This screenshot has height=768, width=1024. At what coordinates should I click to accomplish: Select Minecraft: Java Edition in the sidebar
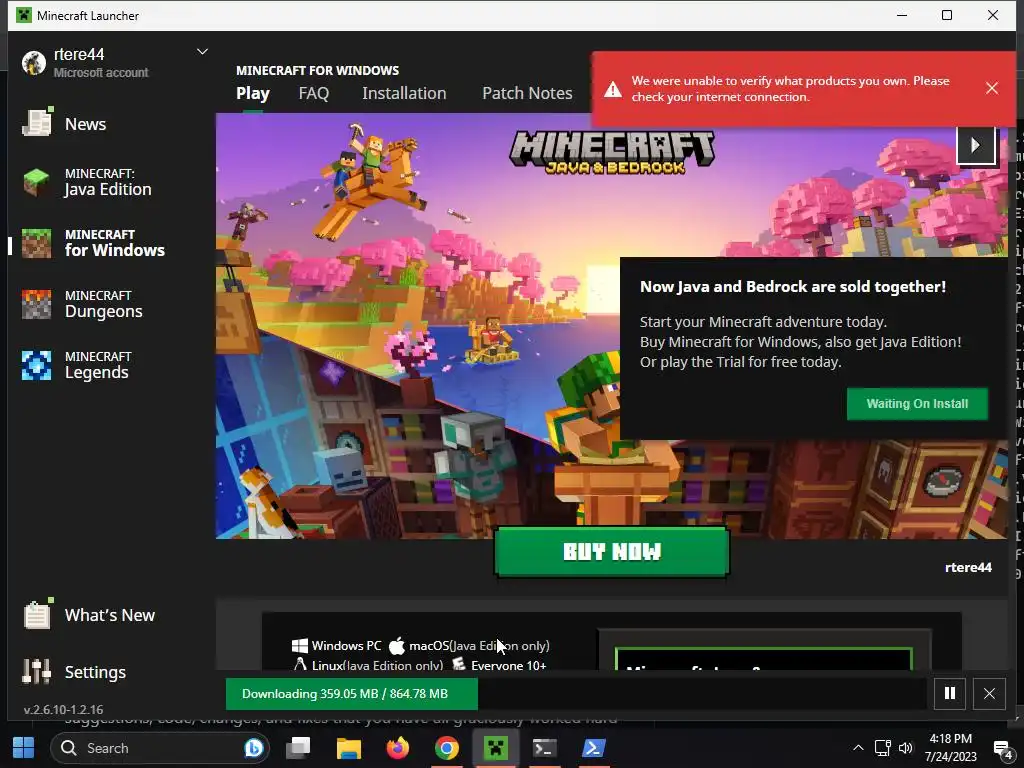point(88,182)
